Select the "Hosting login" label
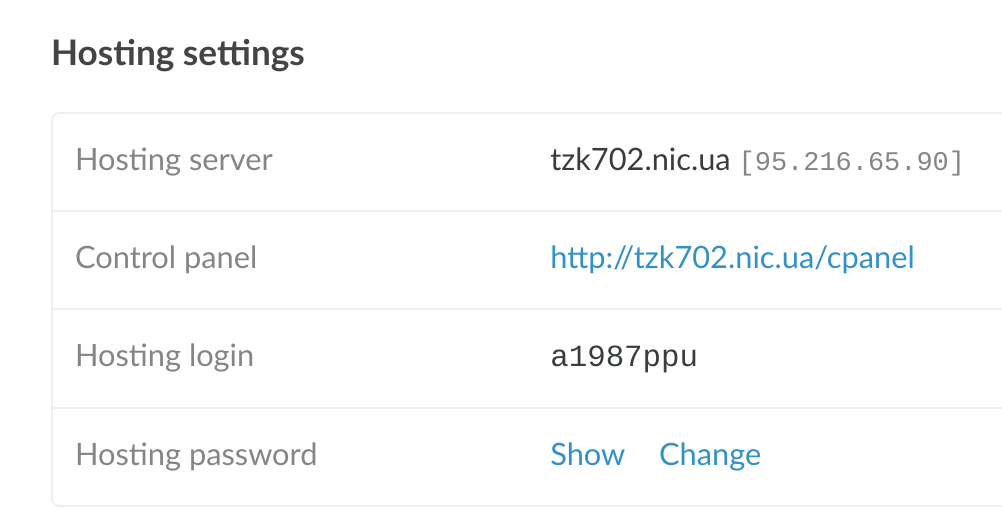 coord(164,356)
